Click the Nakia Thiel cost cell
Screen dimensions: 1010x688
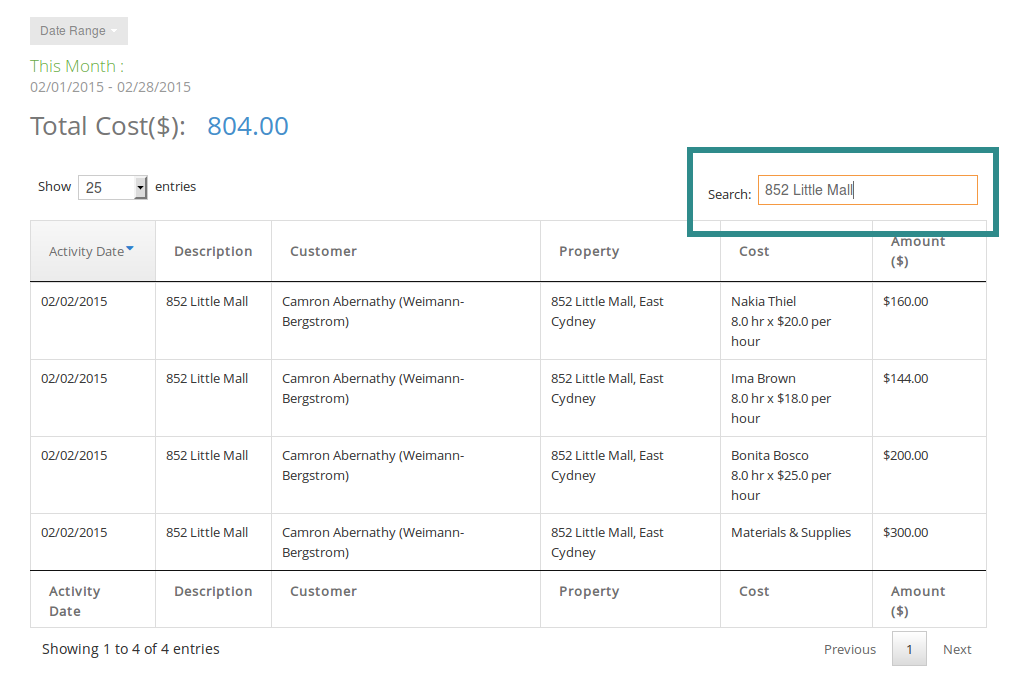(x=796, y=321)
